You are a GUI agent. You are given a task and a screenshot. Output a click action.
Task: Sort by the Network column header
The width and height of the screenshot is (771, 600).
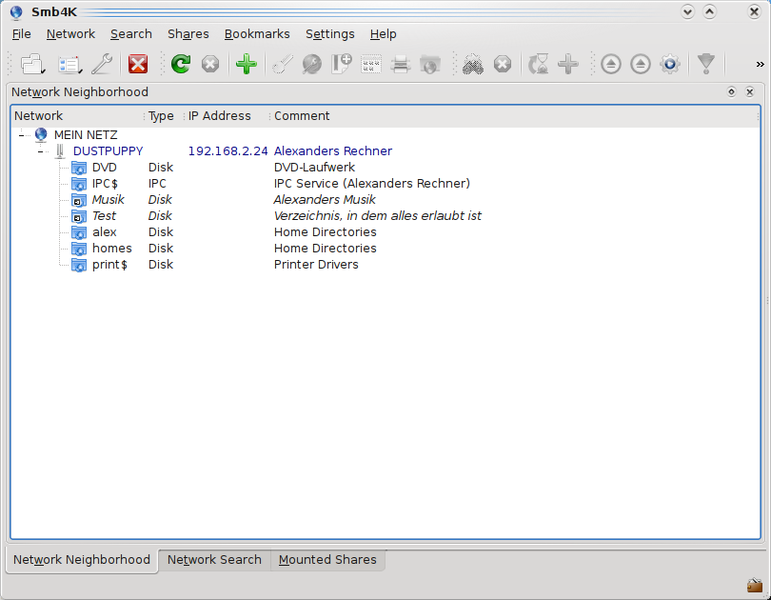point(78,116)
